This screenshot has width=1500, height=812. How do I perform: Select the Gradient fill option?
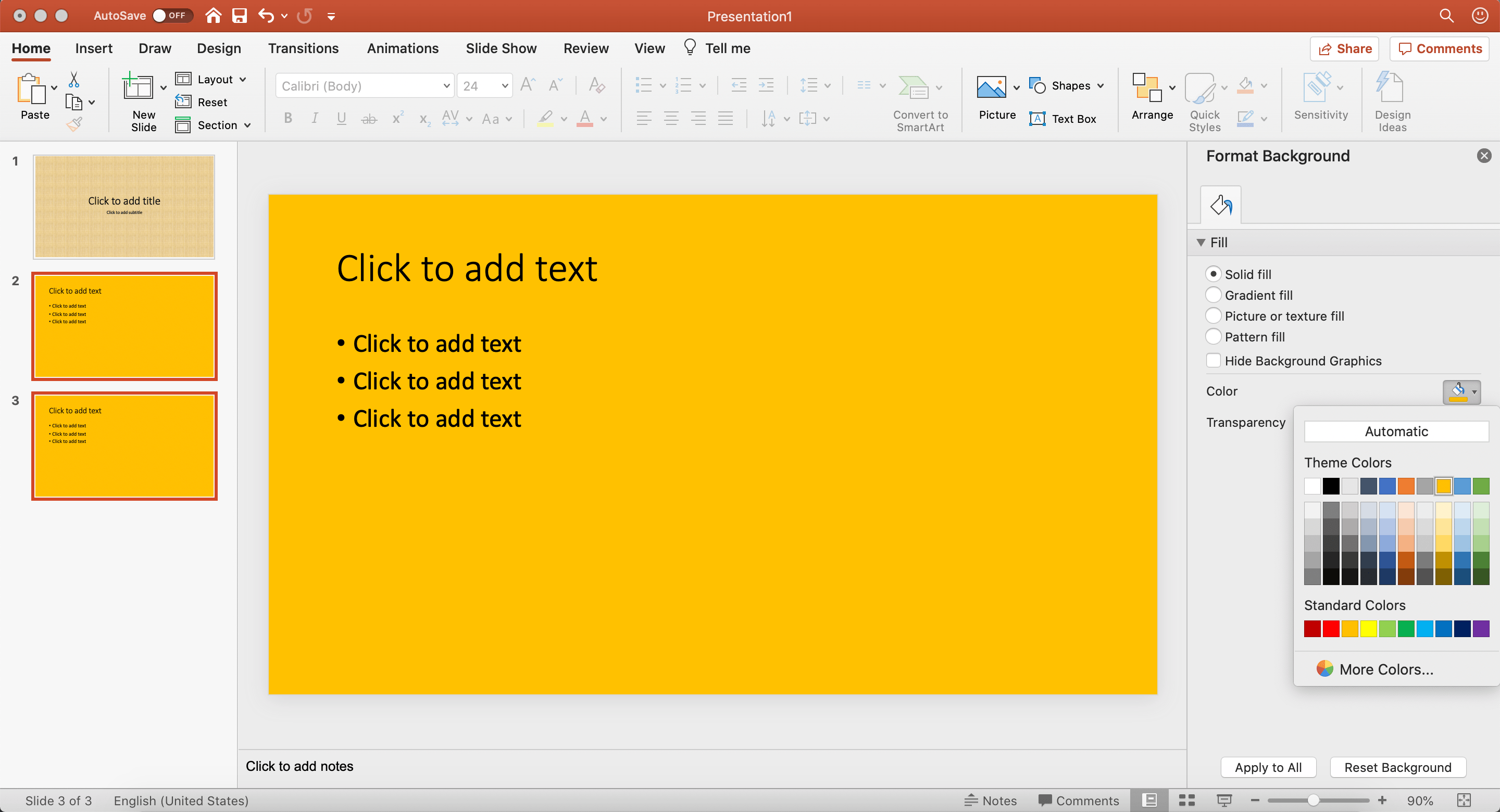click(x=1213, y=295)
